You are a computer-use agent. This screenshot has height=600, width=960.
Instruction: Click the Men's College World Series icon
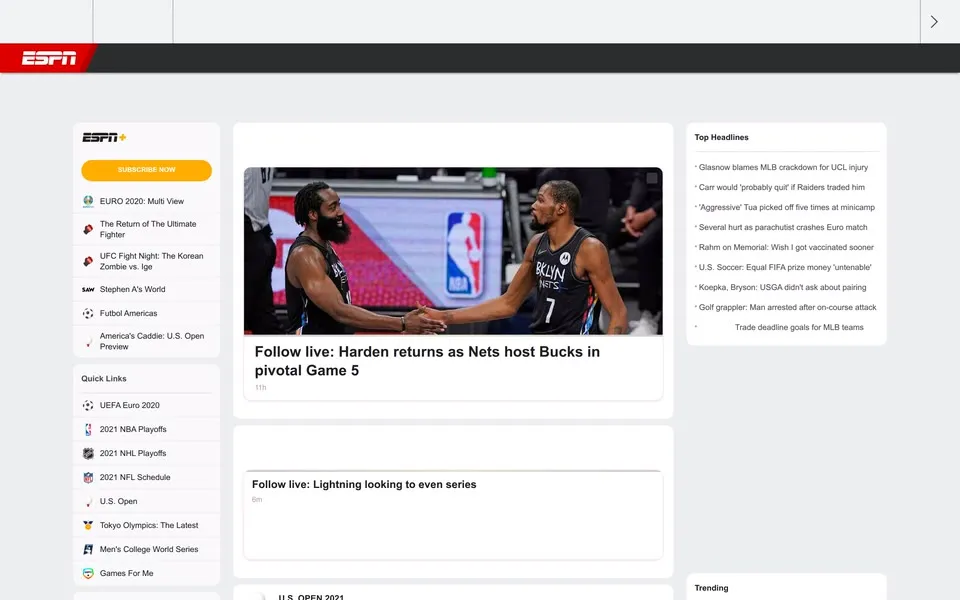click(88, 549)
